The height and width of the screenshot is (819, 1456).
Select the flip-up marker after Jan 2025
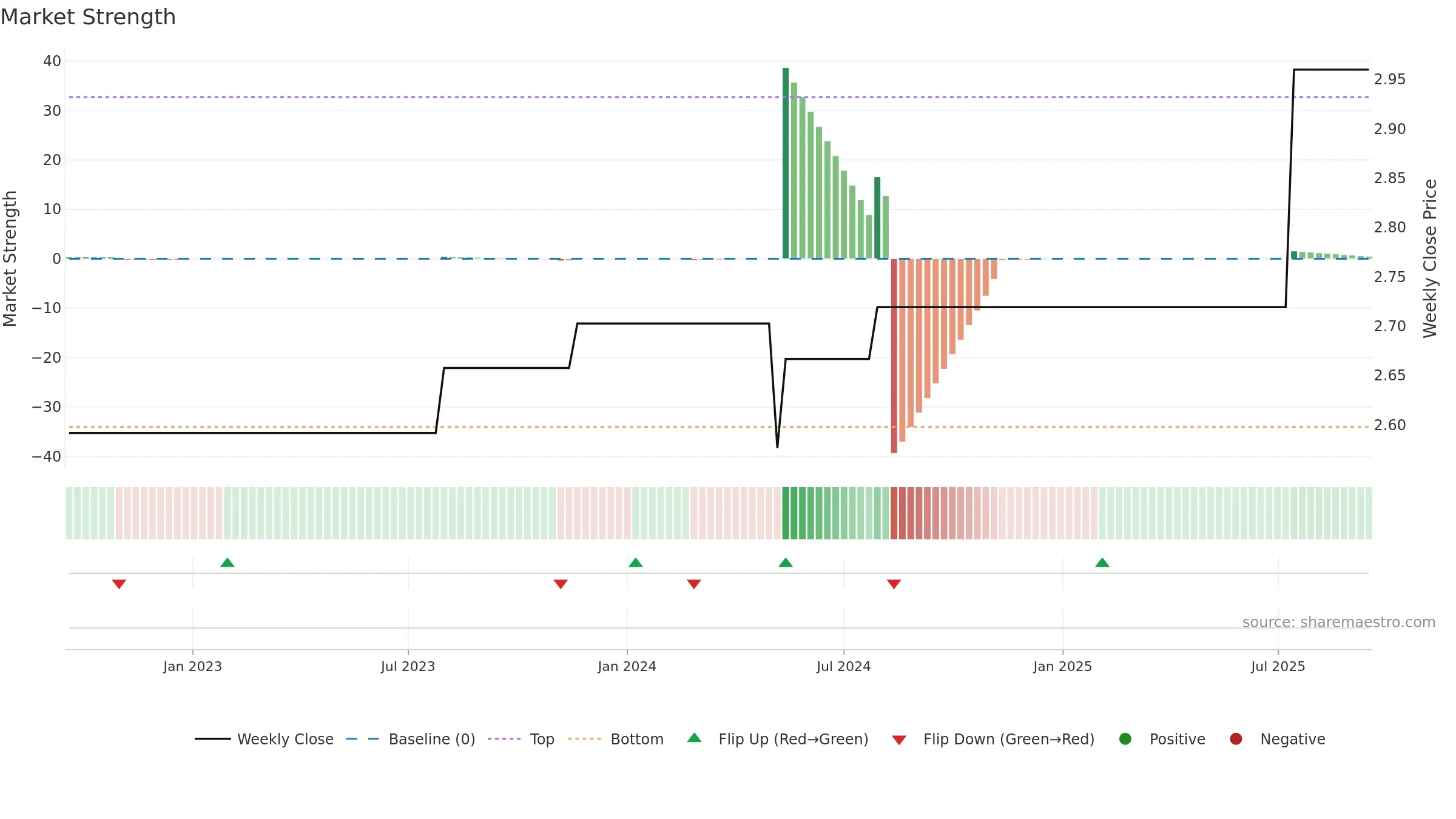pyautogui.click(x=1102, y=562)
